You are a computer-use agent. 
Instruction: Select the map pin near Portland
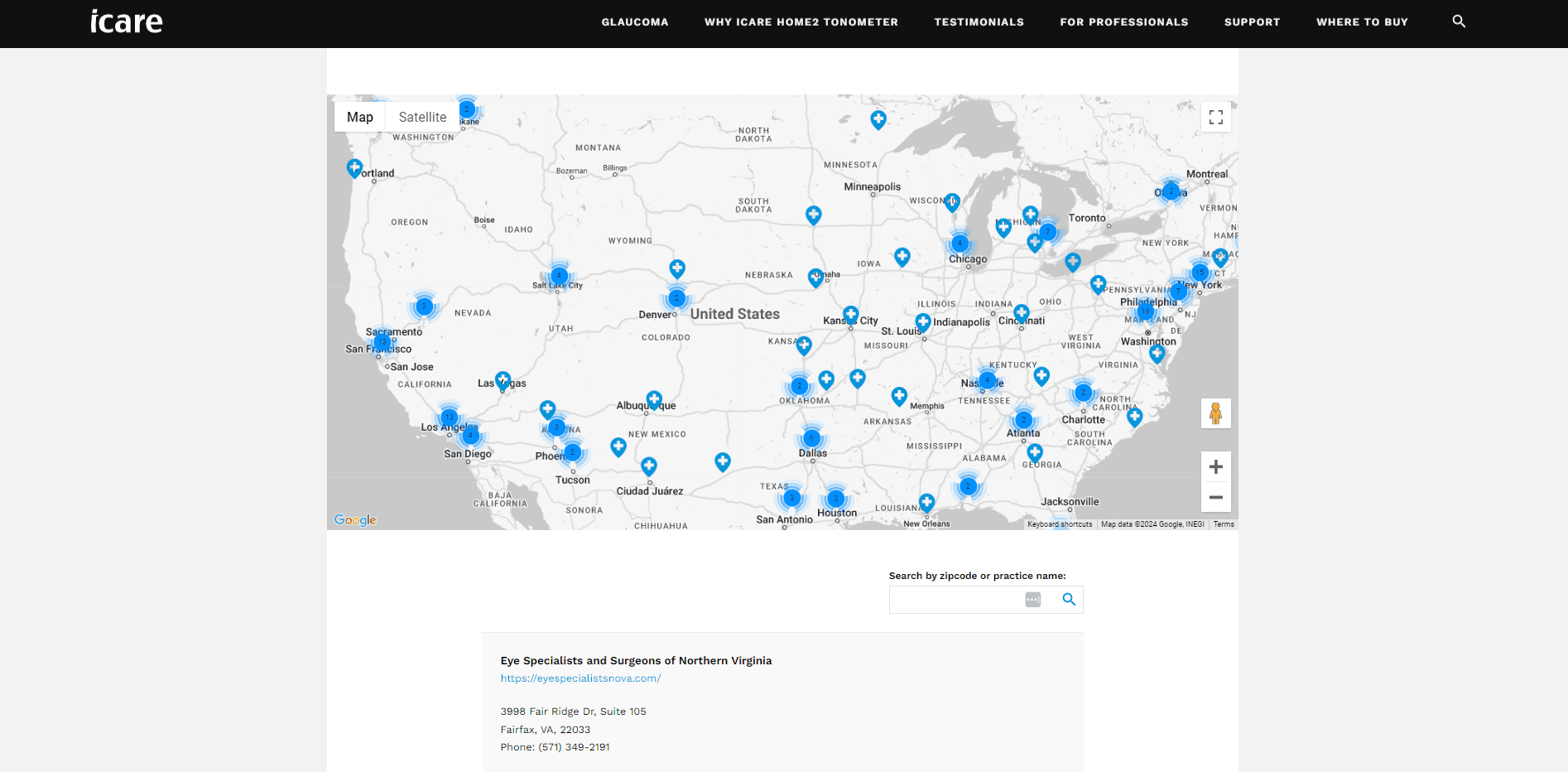click(x=354, y=168)
